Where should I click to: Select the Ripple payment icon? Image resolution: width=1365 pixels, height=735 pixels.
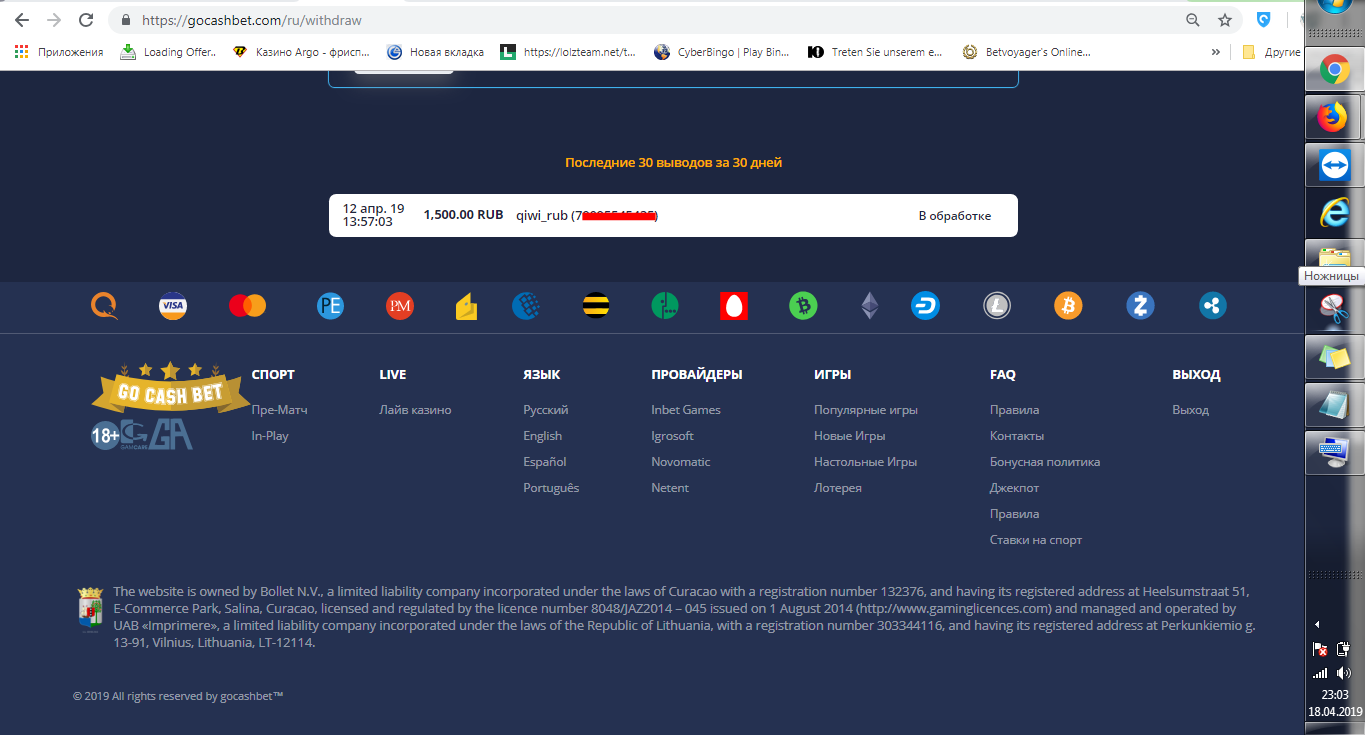pos(1213,306)
